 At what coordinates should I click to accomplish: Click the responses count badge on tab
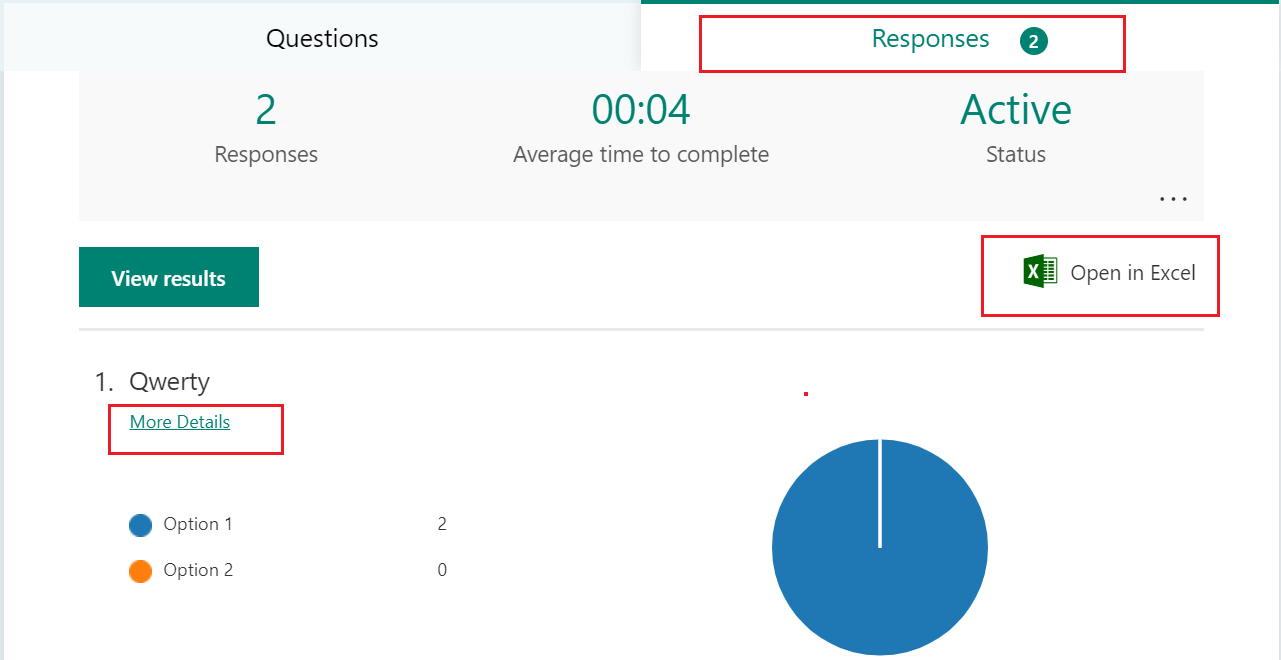1034,41
